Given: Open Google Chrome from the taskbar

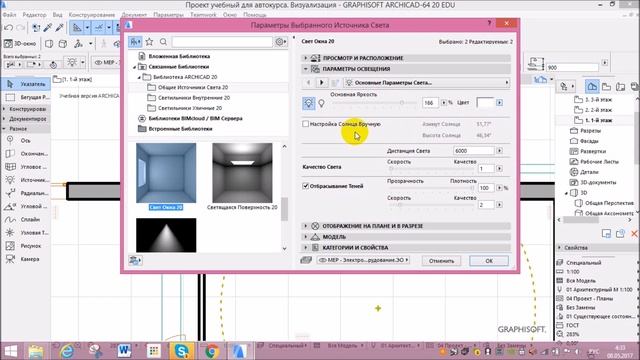Looking at the screenshot, I should [x=211, y=351].
